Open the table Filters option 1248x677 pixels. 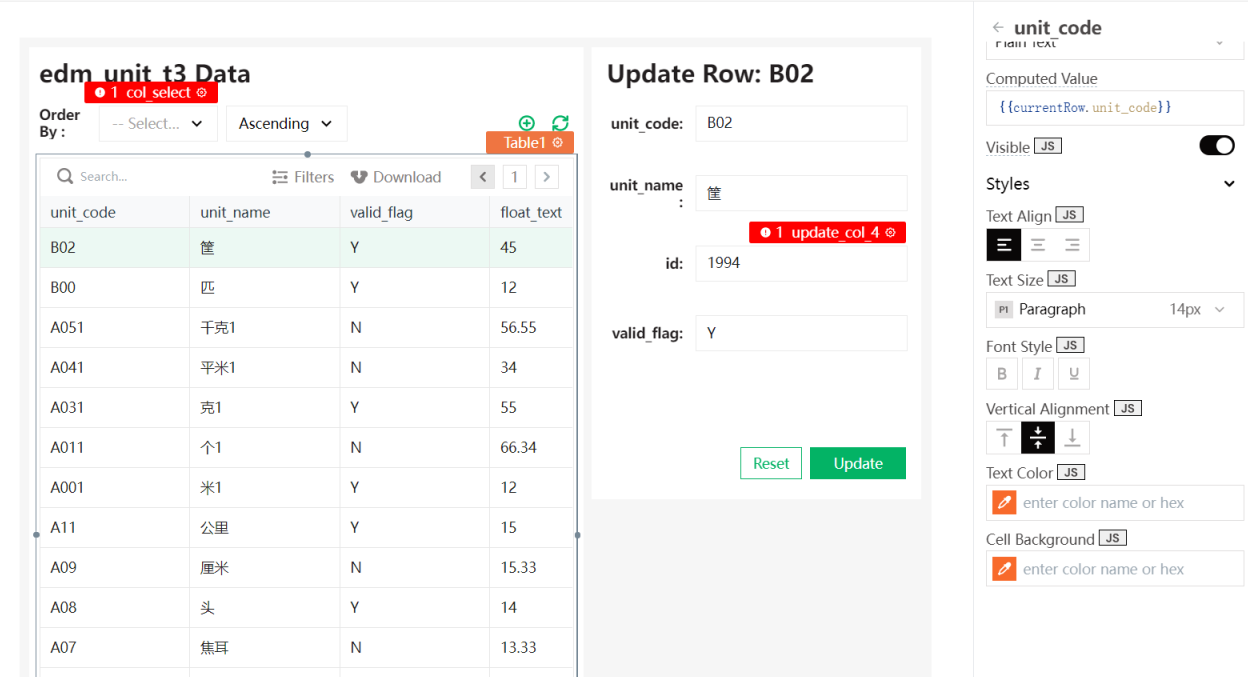303,177
